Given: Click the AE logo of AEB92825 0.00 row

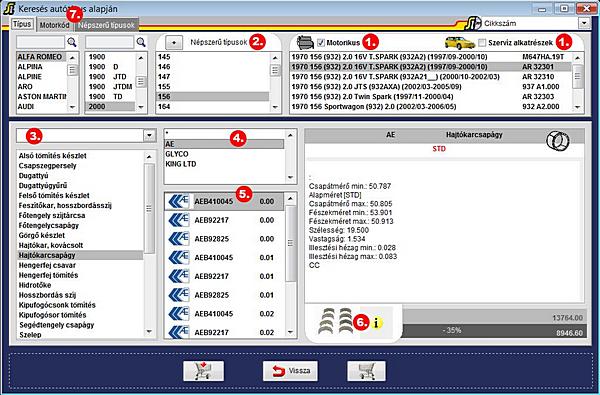Looking at the screenshot, I should coord(179,239).
